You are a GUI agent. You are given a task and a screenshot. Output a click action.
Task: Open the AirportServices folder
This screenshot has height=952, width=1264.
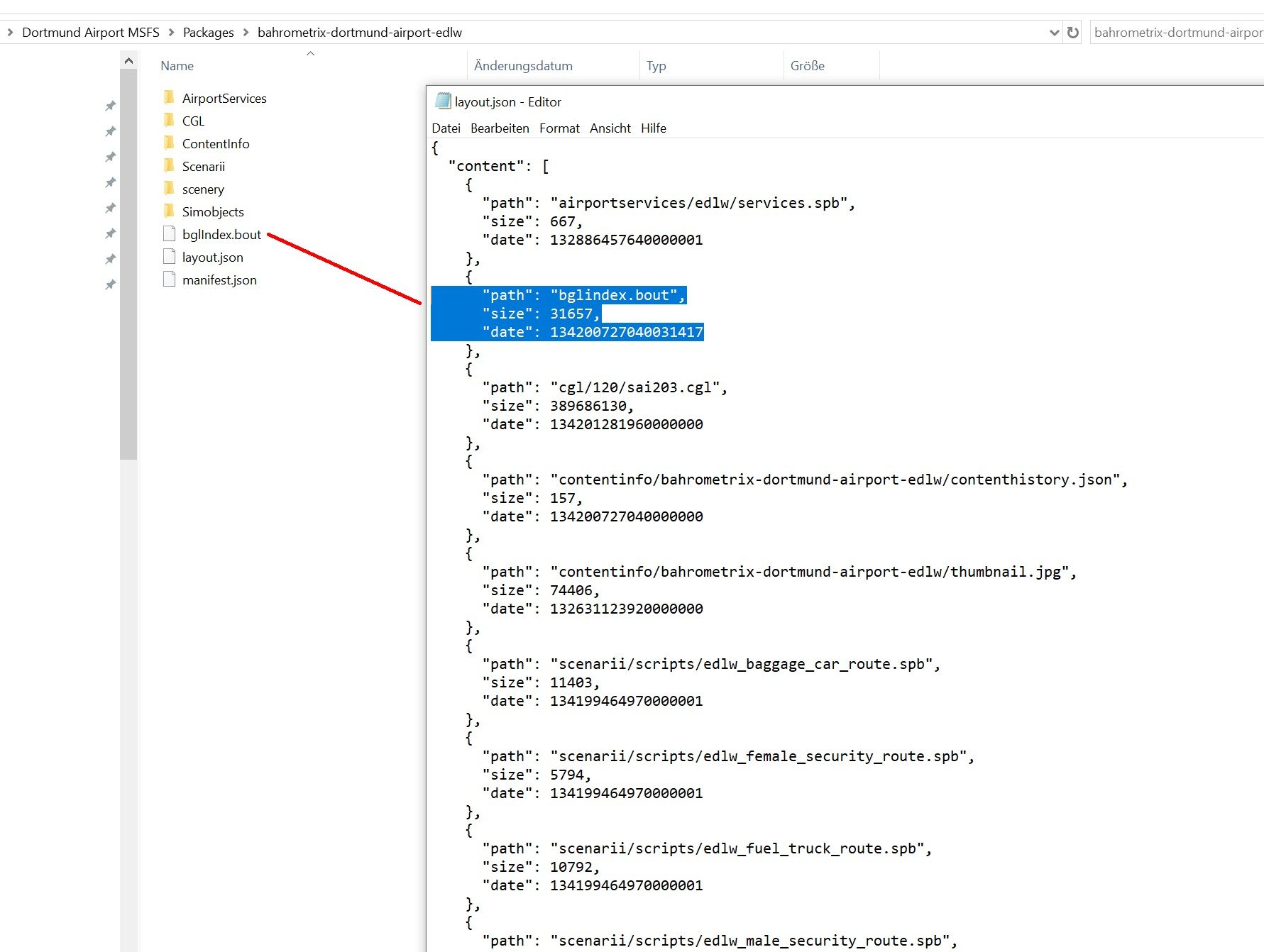tap(224, 99)
